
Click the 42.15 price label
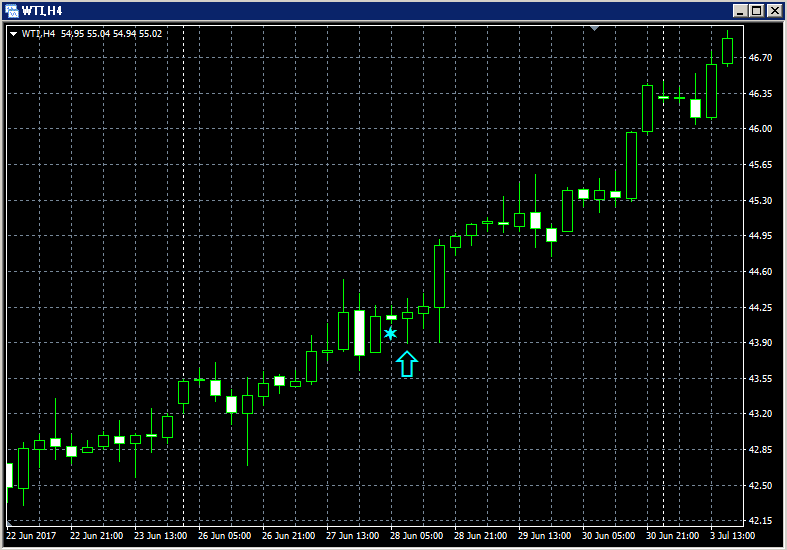point(760,520)
